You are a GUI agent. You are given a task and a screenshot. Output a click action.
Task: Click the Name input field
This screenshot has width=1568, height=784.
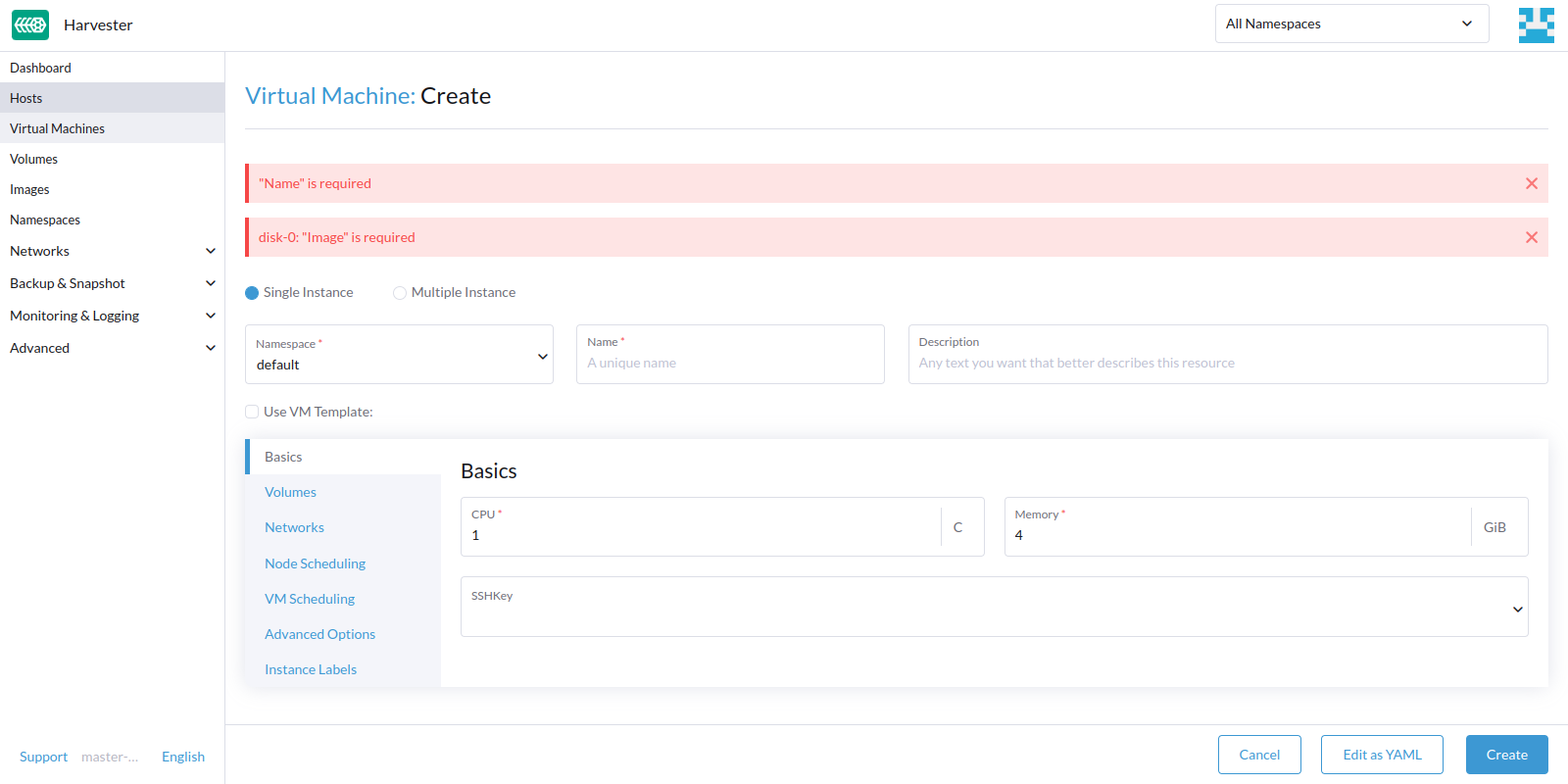tap(730, 363)
